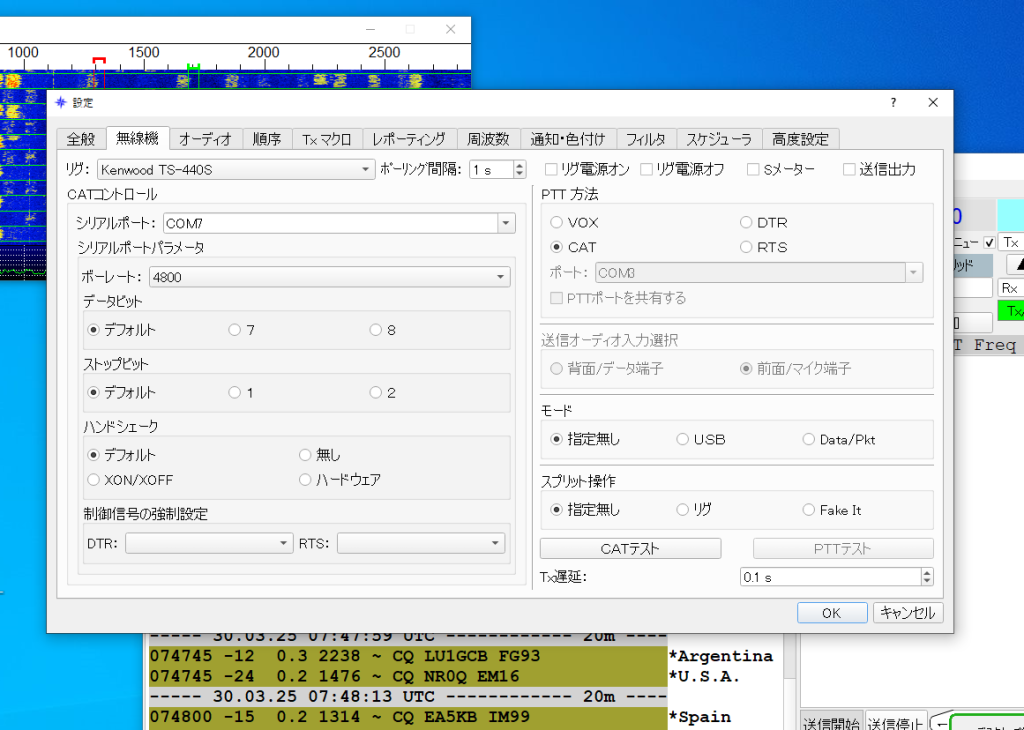This screenshot has height=730, width=1024.
Task: Toggle the Sメーター checkbox
Action: click(753, 170)
